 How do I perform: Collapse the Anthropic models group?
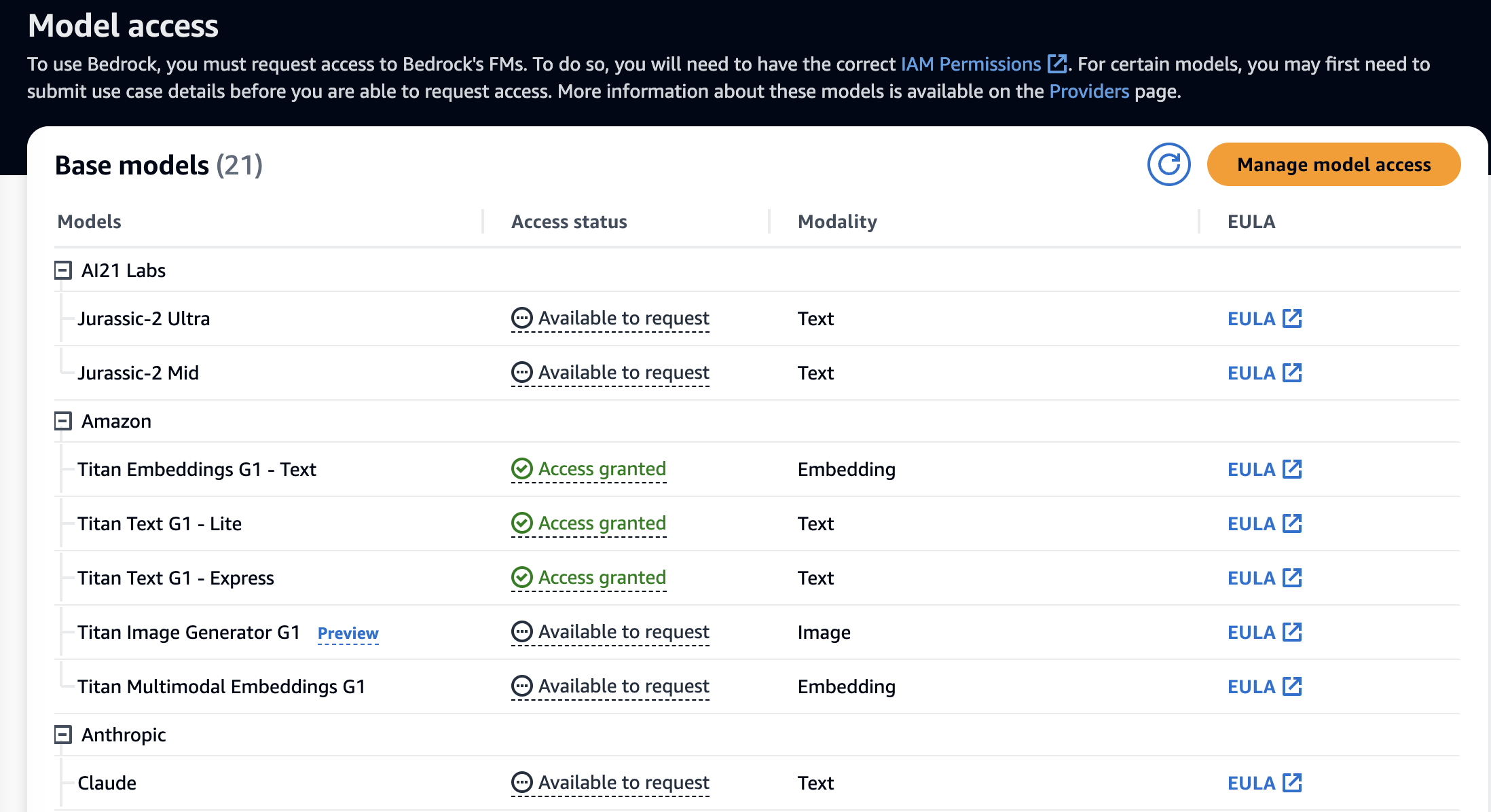[x=63, y=735]
